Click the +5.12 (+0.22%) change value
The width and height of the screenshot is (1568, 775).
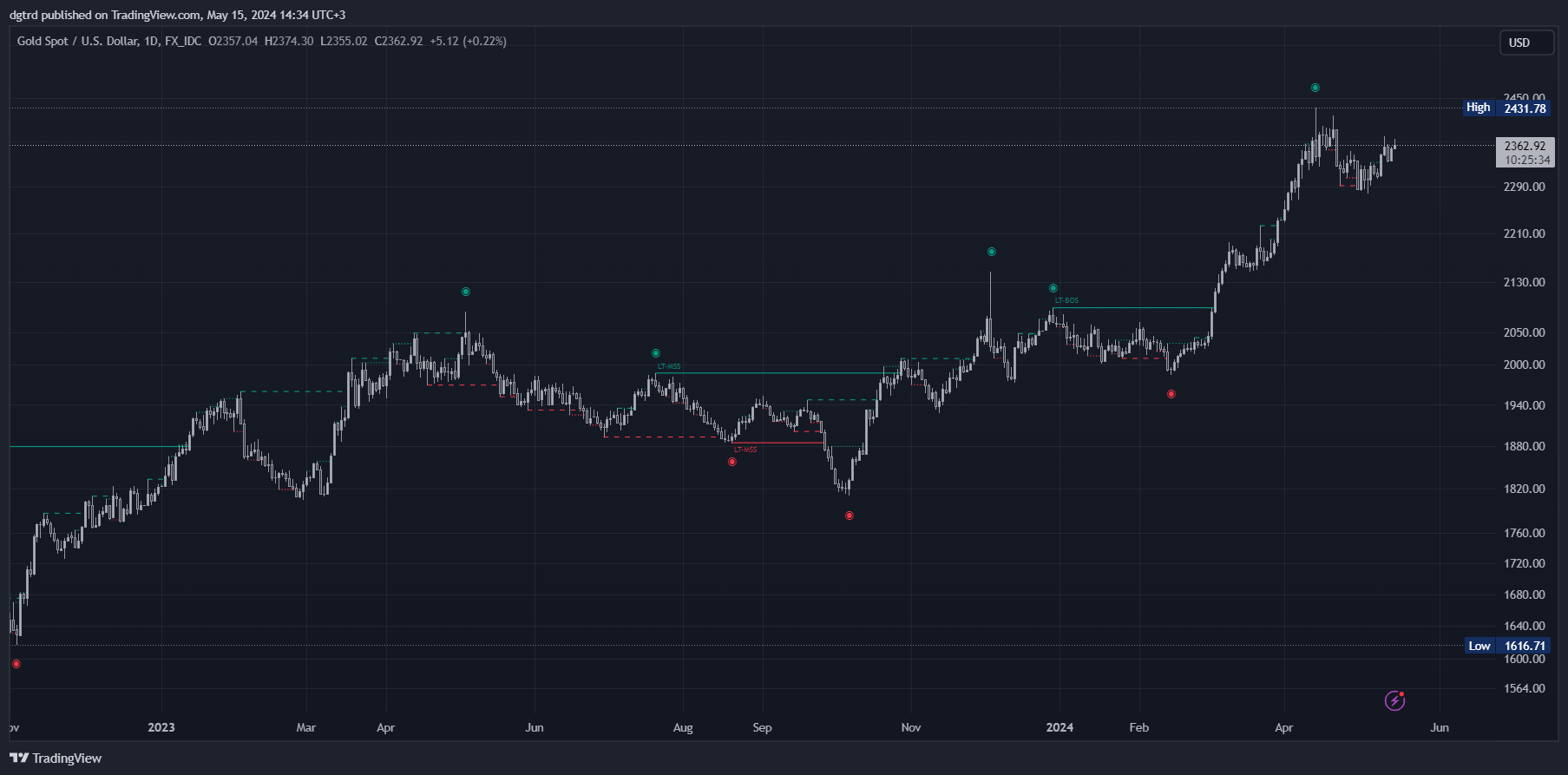pos(468,41)
